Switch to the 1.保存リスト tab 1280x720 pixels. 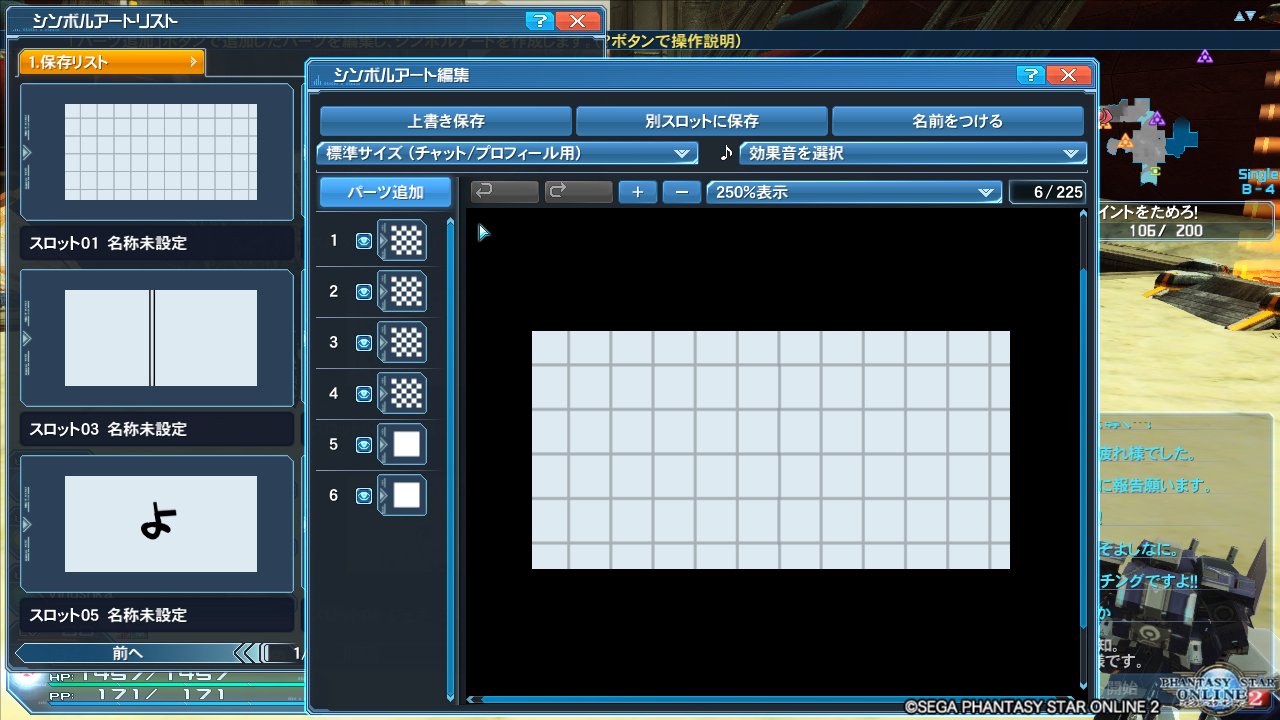112,62
